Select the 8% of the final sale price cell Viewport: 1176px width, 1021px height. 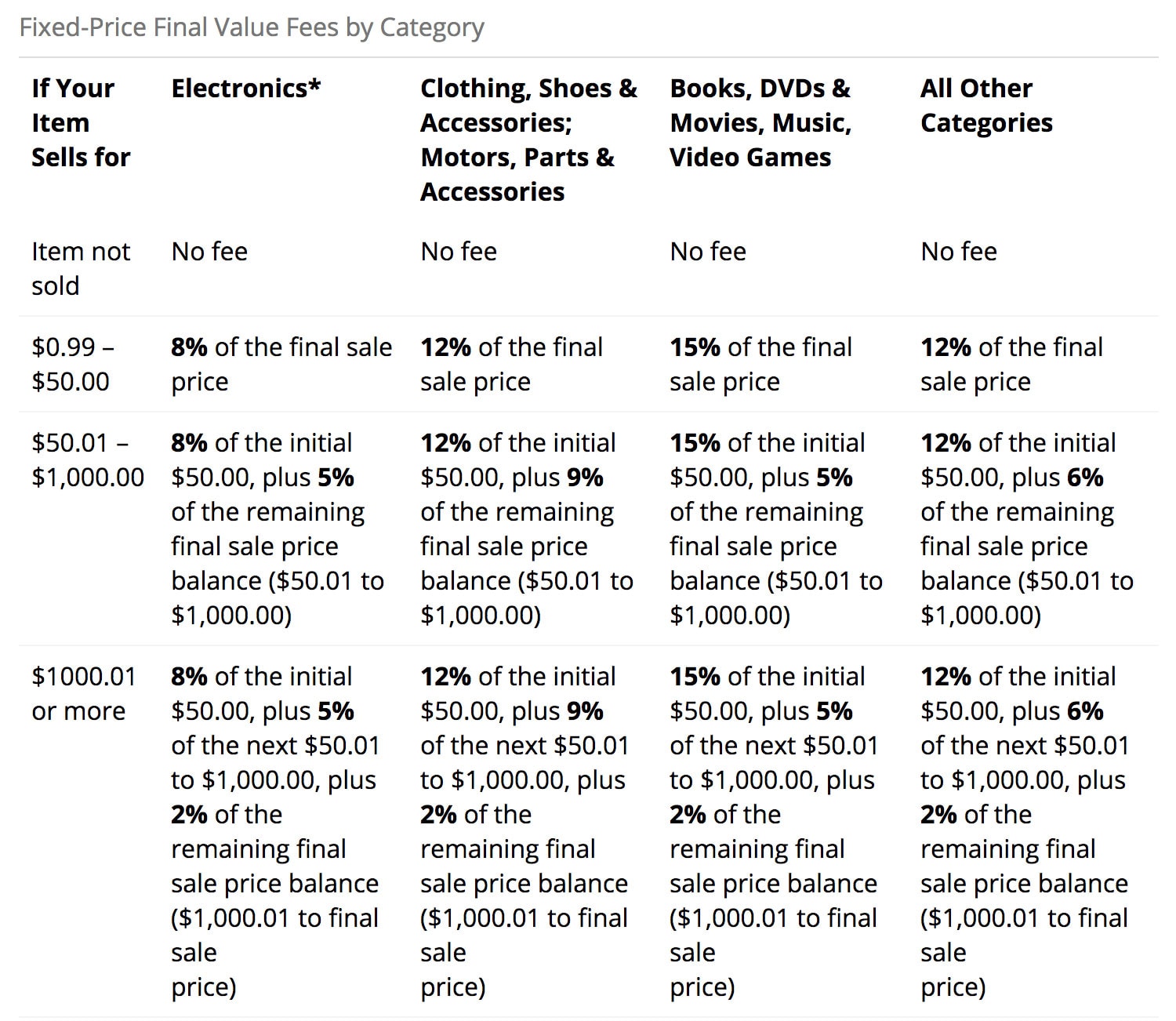[x=281, y=364]
